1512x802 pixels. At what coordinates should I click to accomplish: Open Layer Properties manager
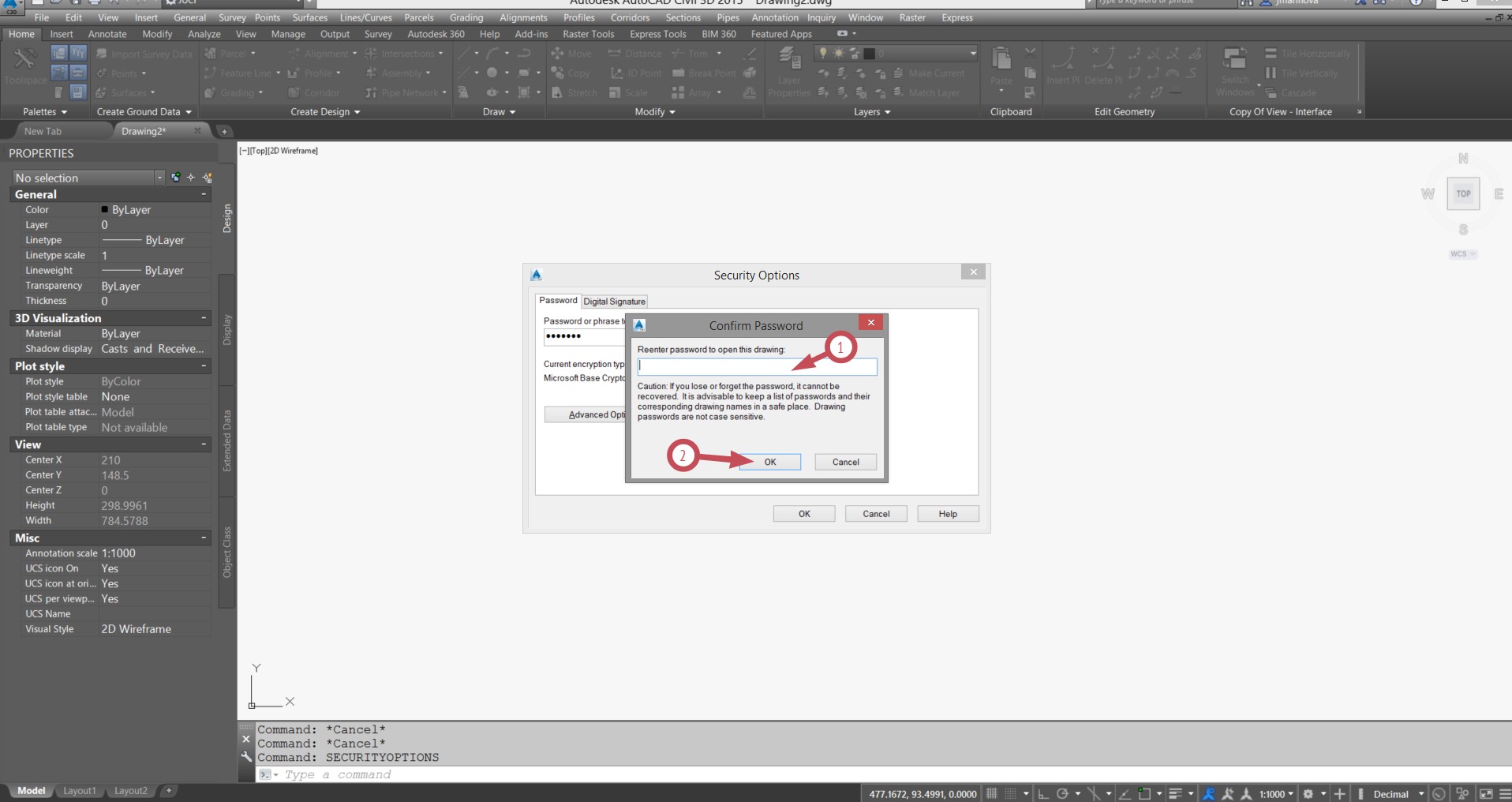(x=789, y=71)
